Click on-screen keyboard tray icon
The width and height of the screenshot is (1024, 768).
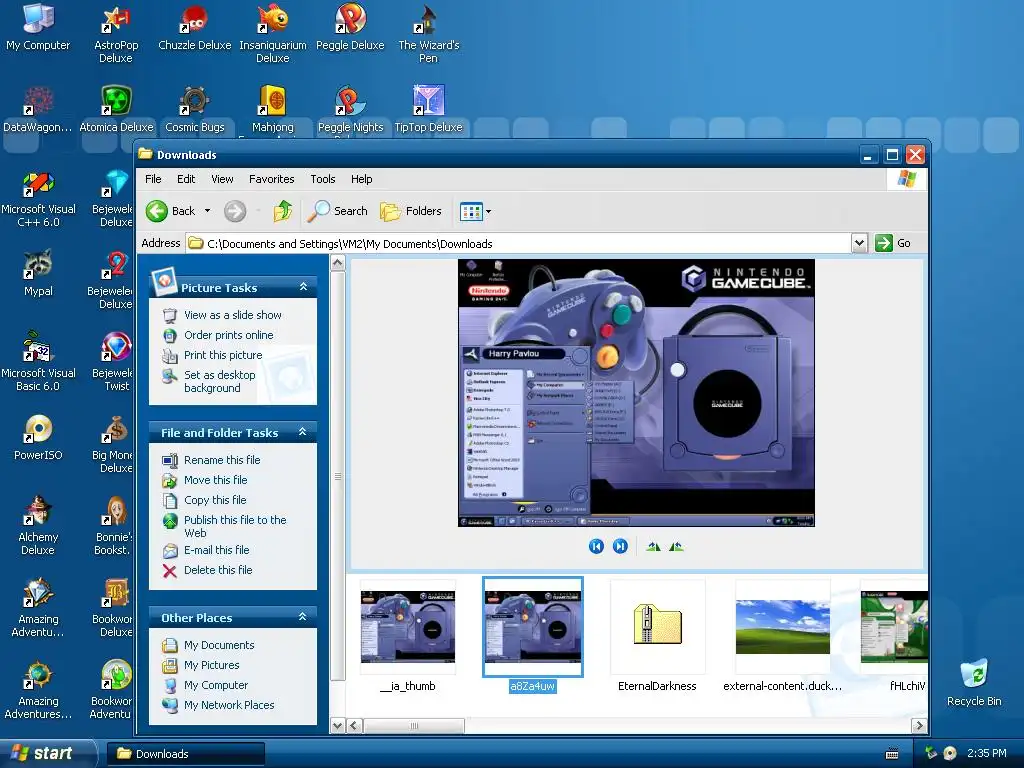(892, 754)
